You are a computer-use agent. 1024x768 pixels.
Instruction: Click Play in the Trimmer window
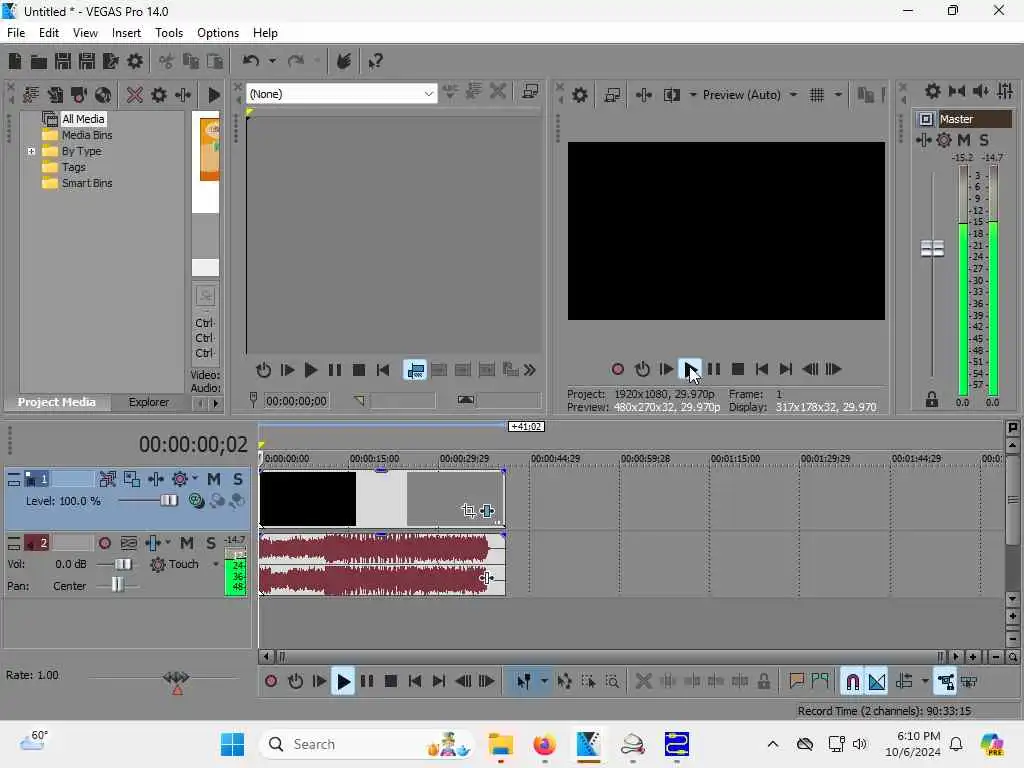tap(311, 370)
